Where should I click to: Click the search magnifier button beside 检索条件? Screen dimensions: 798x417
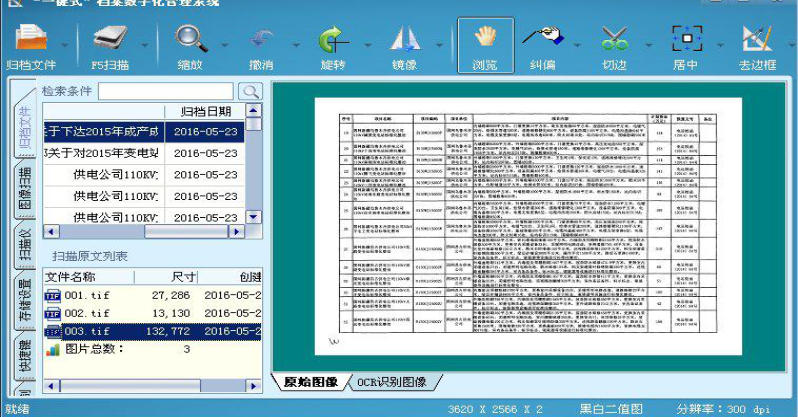coord(249,91)
